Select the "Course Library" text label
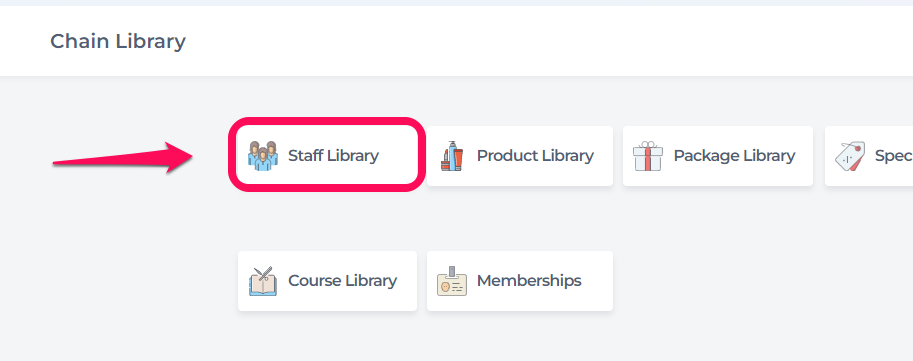913x361 pixels. (x=342, y=281)
